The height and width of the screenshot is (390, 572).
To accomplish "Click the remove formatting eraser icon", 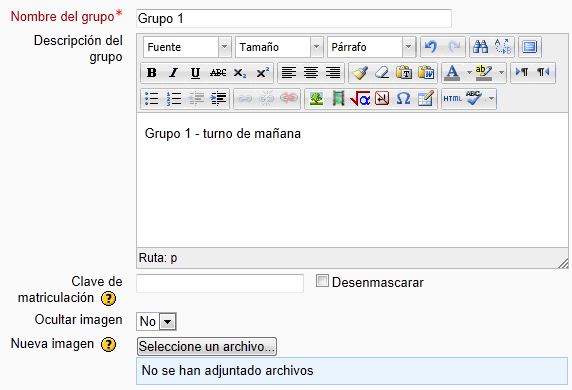I will tap(382, 73).
